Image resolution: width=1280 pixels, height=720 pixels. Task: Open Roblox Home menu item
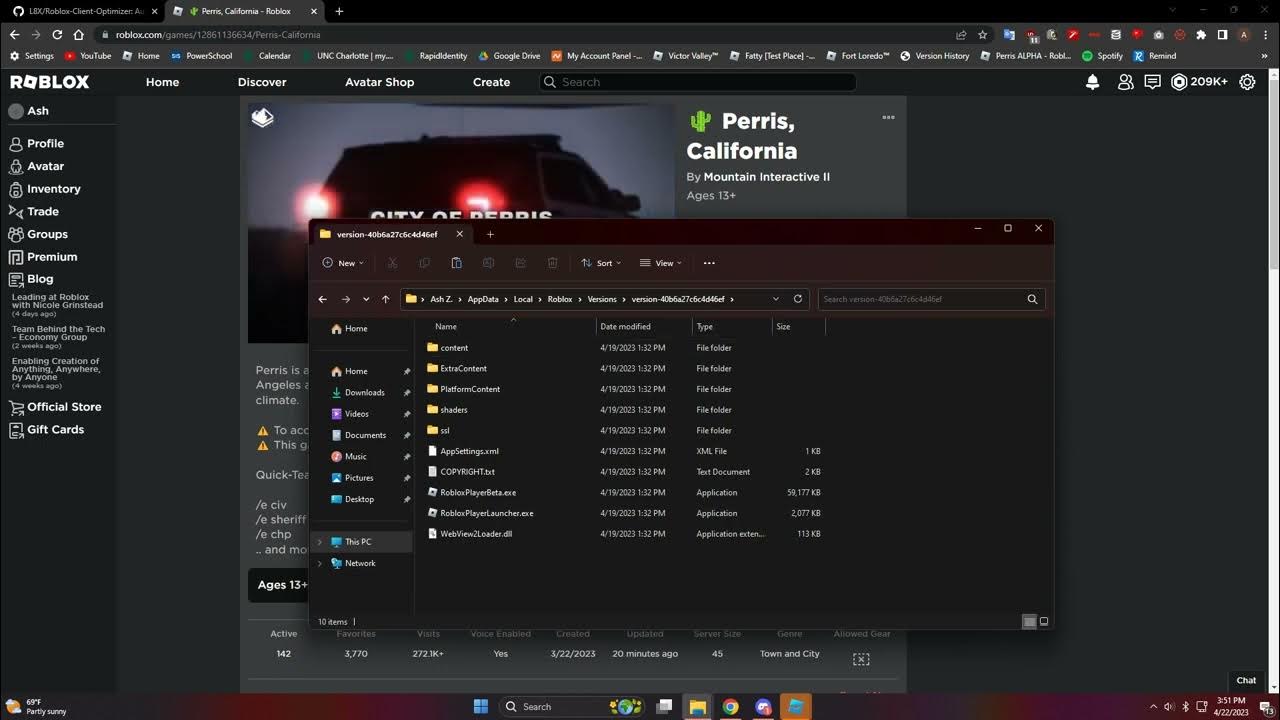(x=162, y=82)
